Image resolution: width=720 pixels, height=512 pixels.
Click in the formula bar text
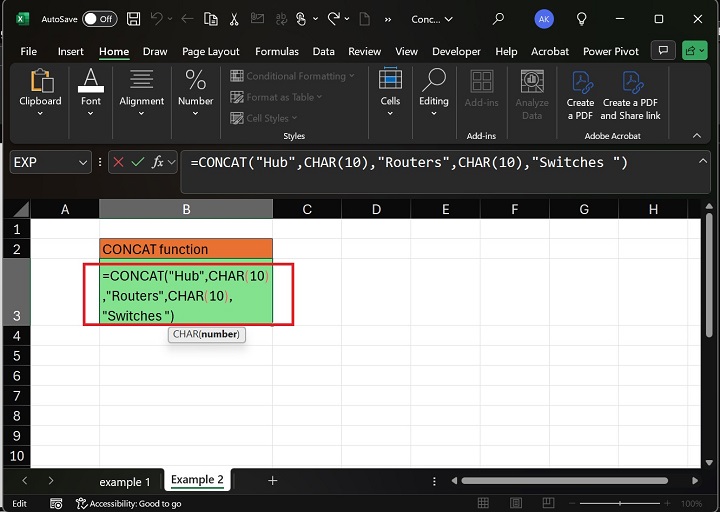point(410,162)
